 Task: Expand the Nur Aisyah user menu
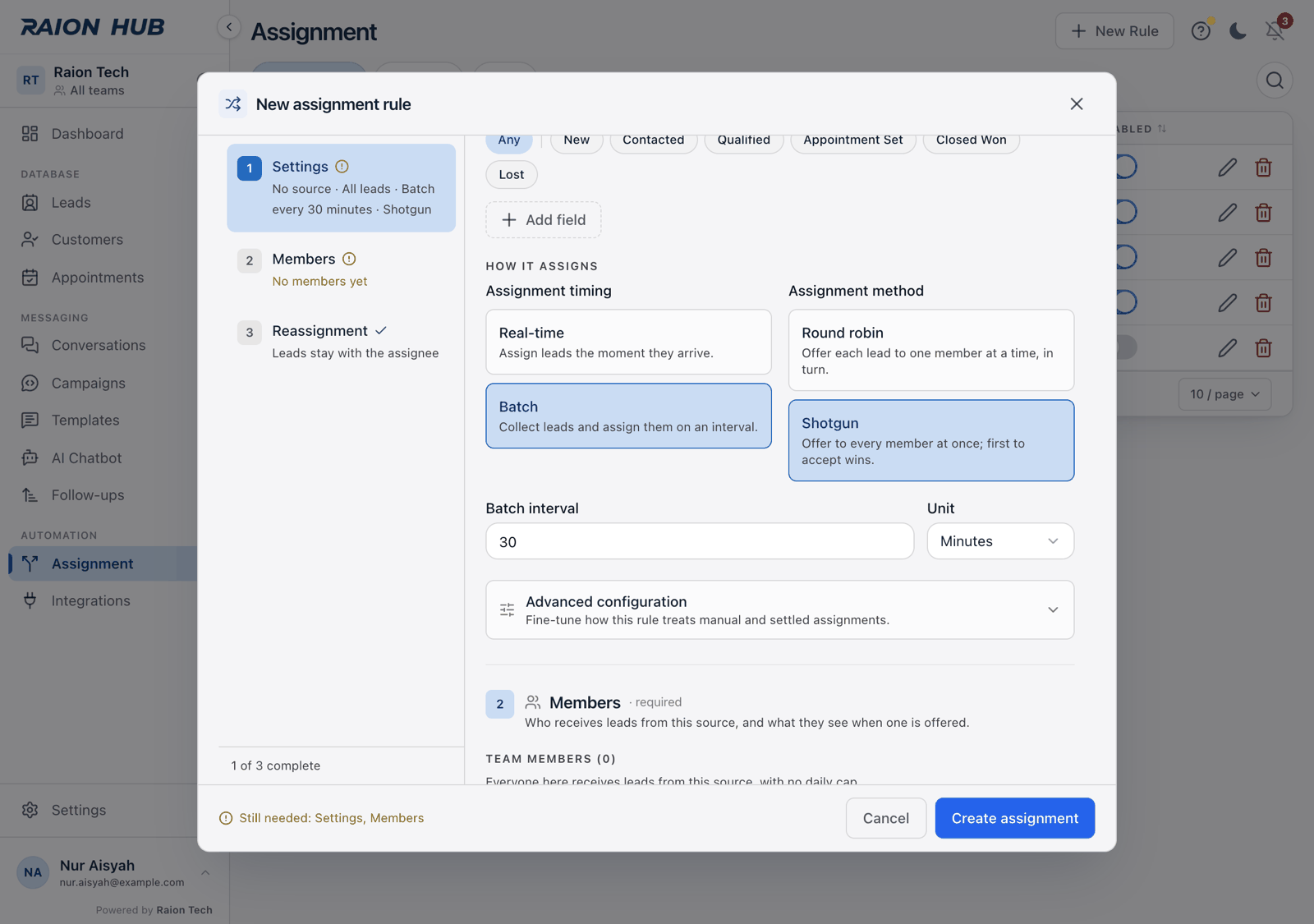point(114,872)
